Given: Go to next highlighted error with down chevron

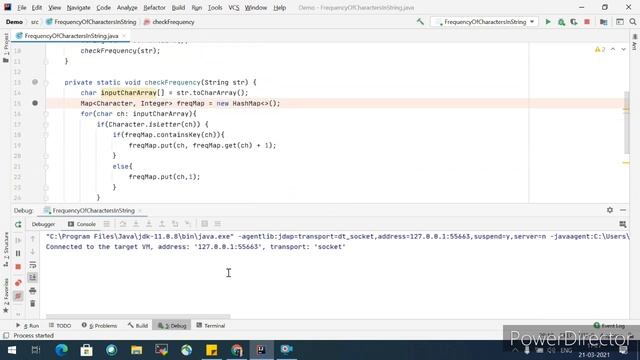Looking at the screenshot, I should (x=623, y=49).
